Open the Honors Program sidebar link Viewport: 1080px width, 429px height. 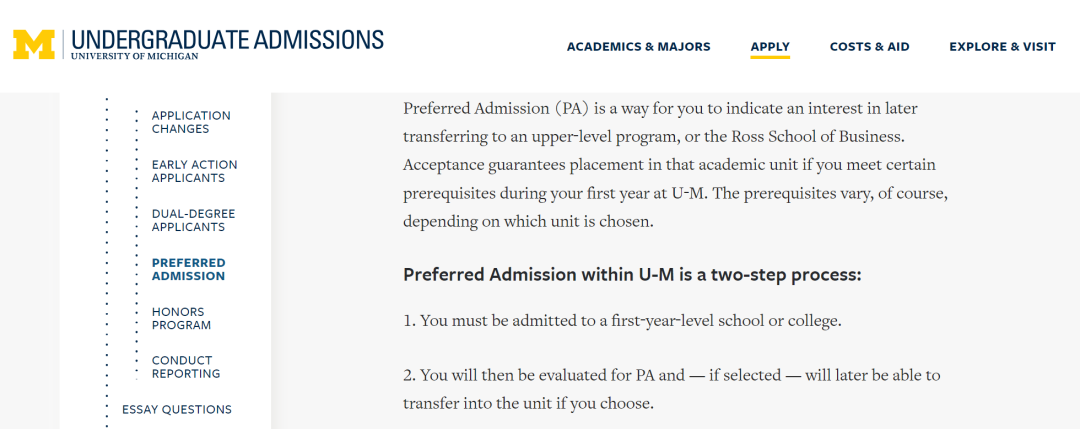(182, 318)
